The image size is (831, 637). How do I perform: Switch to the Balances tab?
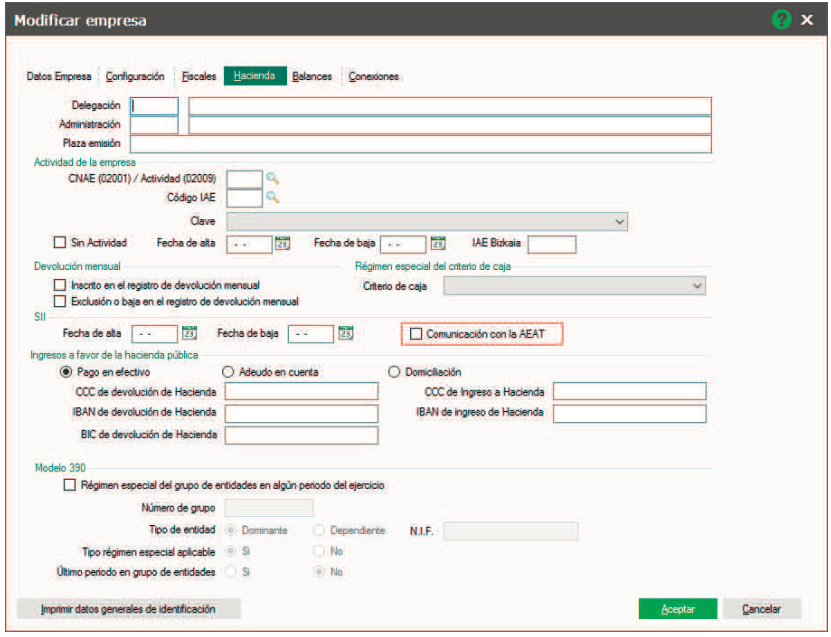tap(312, 76)
